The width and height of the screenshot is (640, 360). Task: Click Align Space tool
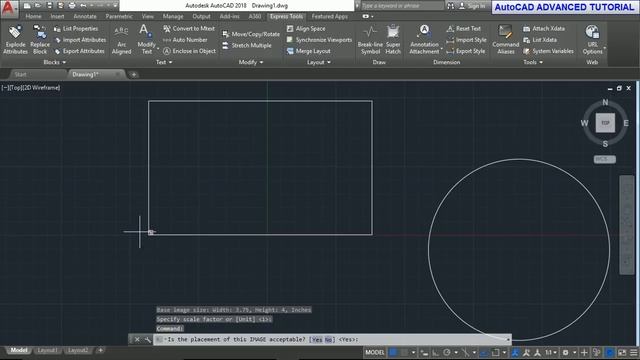point(306,29)
